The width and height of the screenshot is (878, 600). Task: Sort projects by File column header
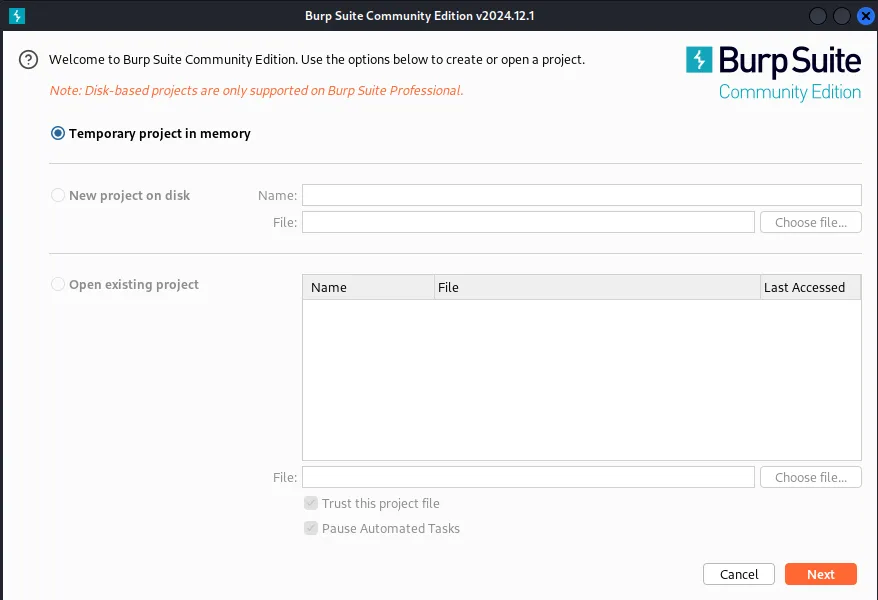click(597, 287)
